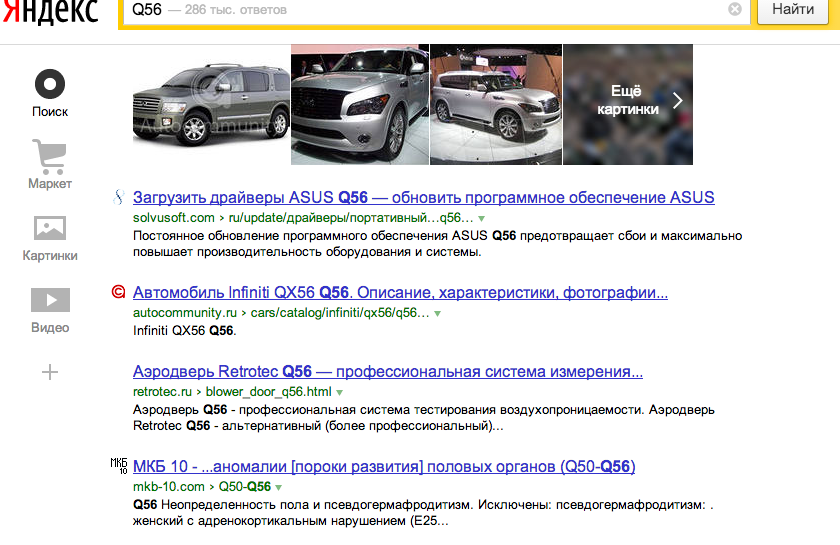Image resolution: width=840 pixels, height=545 pixels.
Task: Click snippet starting 'Постоянное обновление программного обеспечения'
Action: (437, 244)
